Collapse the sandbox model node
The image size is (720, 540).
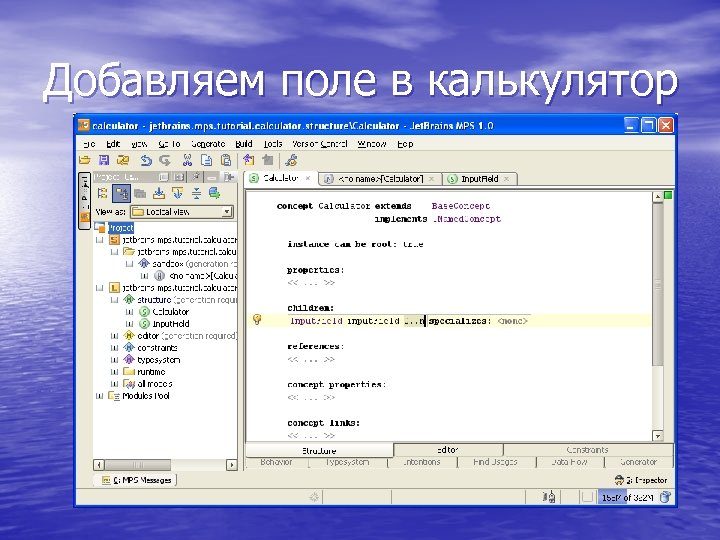[129, 264]
